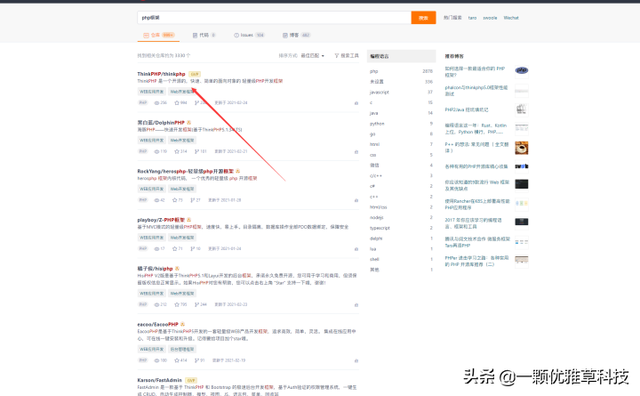Switch to the Issues tab

[x=249, y=35]
